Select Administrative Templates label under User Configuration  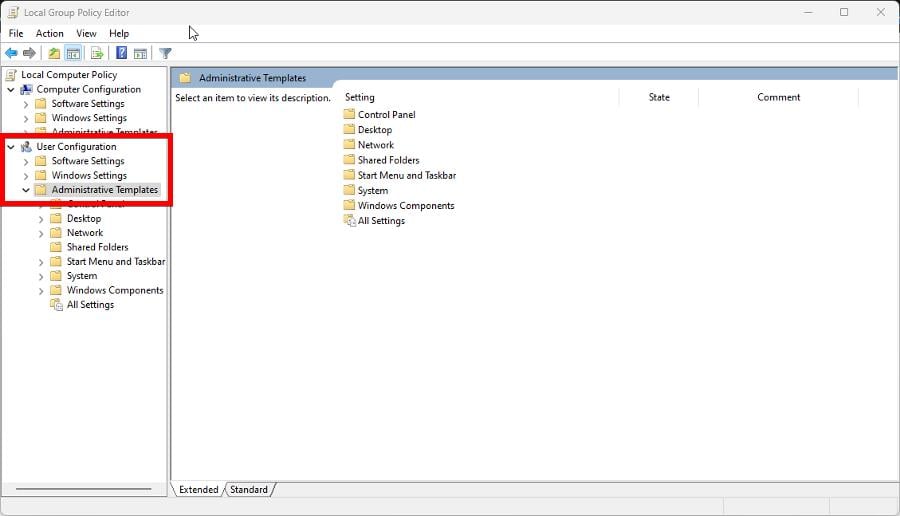[x=104, y=189]
